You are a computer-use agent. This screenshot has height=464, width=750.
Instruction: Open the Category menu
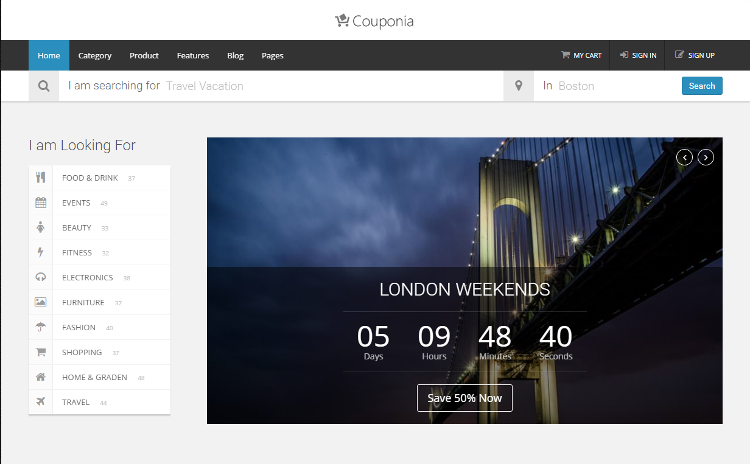click(x=95, y=55)
